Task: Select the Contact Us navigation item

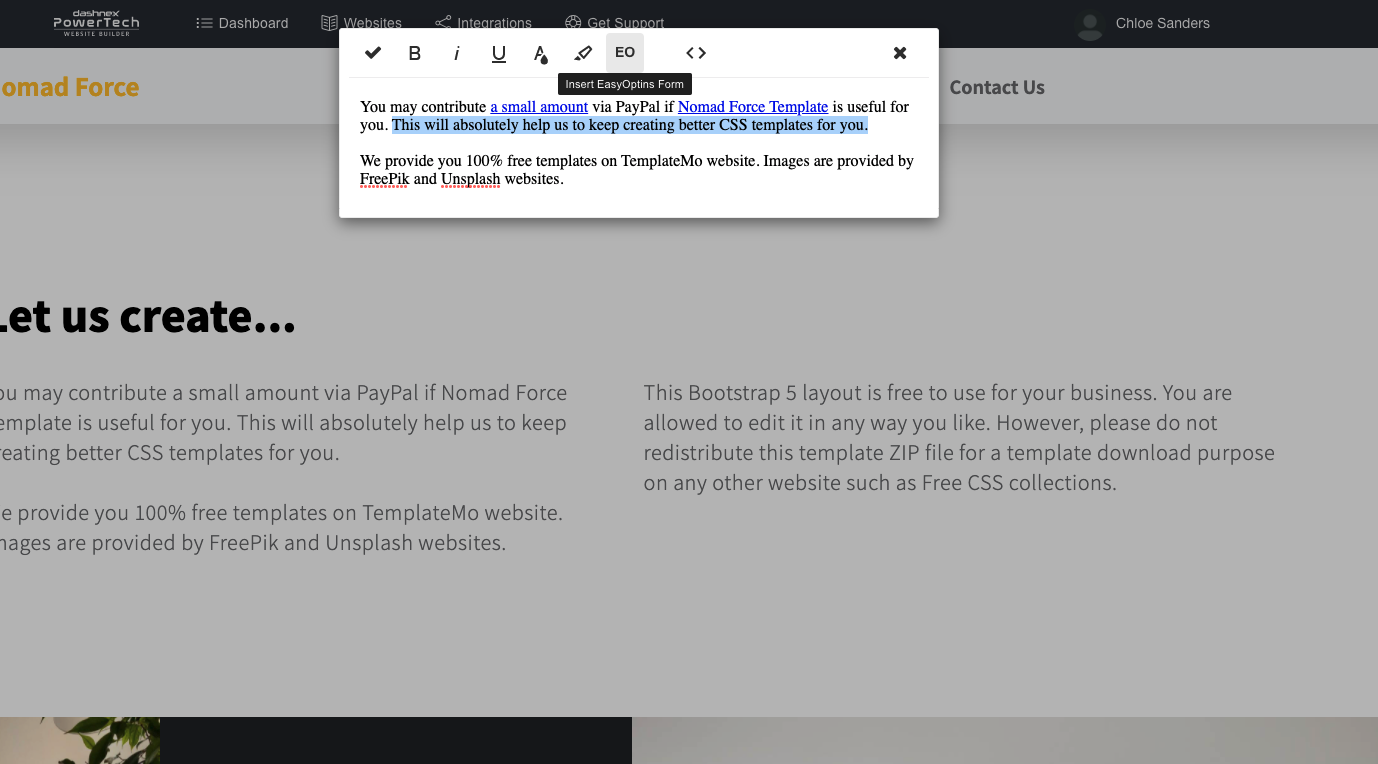Action: pyautogui.click(x=997, y=88)
